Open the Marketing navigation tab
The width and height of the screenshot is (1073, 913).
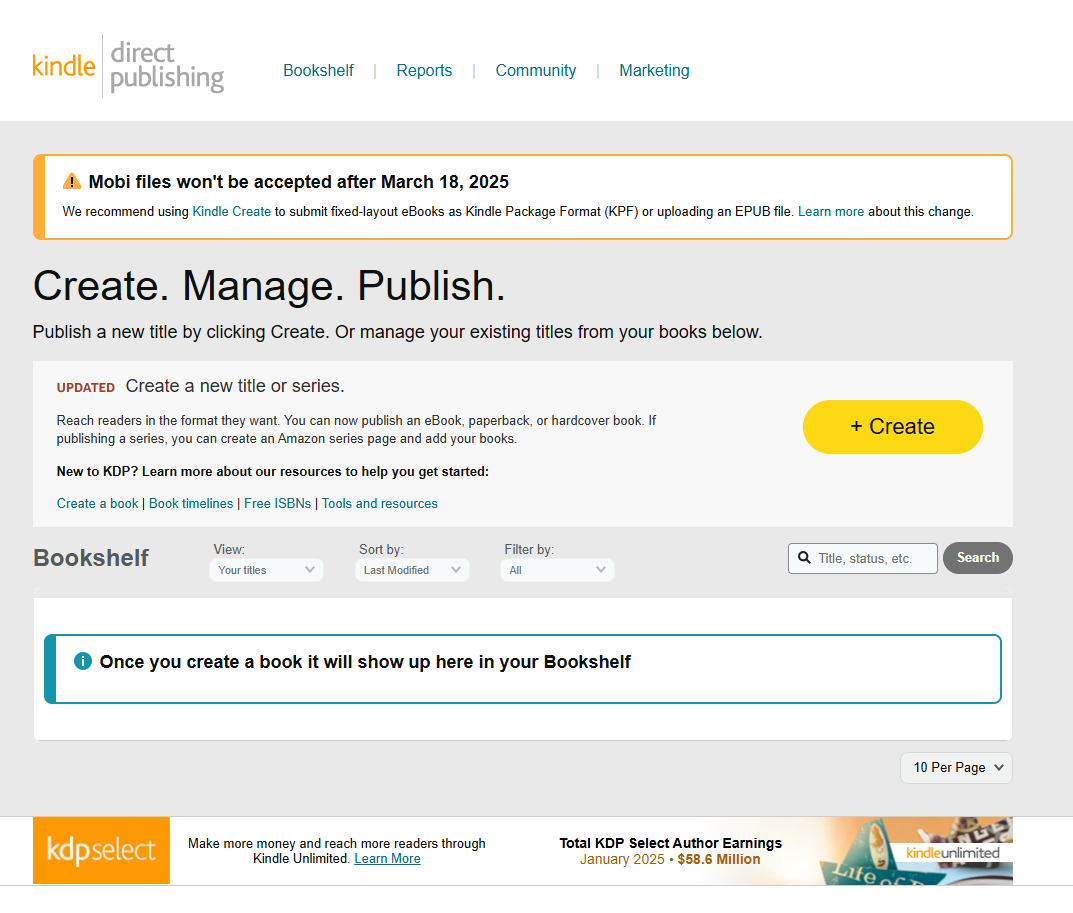coord(654,70)
